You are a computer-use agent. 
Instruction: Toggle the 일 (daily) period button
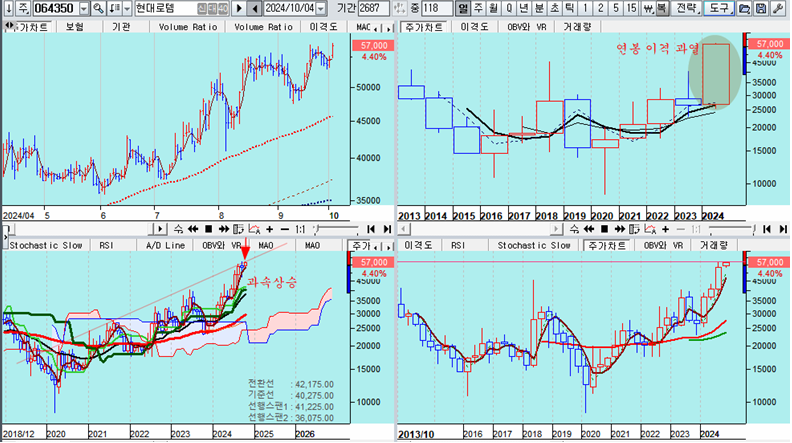coord(462,8)
